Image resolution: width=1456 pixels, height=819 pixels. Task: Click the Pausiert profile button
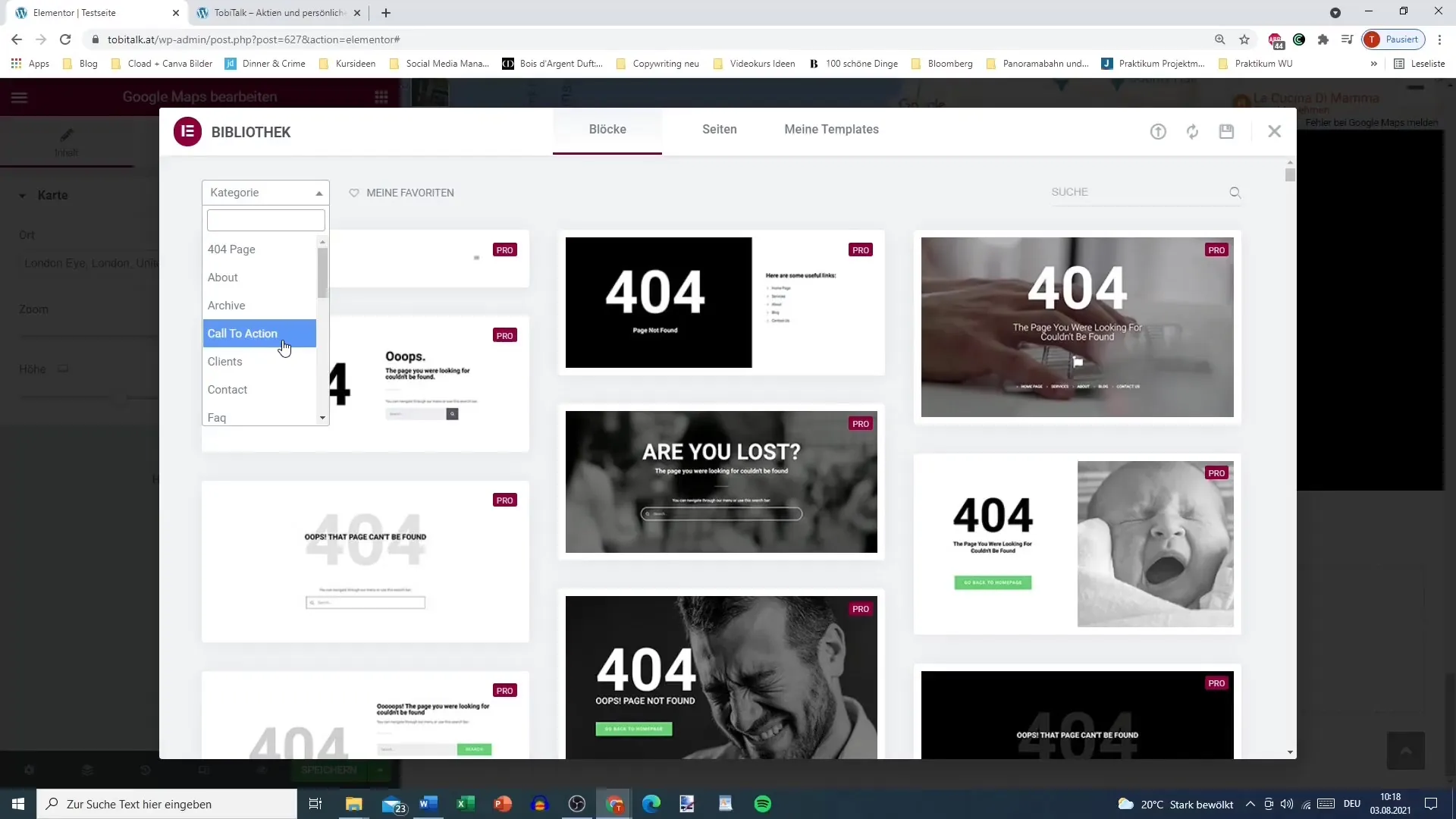pos(1393,39)
